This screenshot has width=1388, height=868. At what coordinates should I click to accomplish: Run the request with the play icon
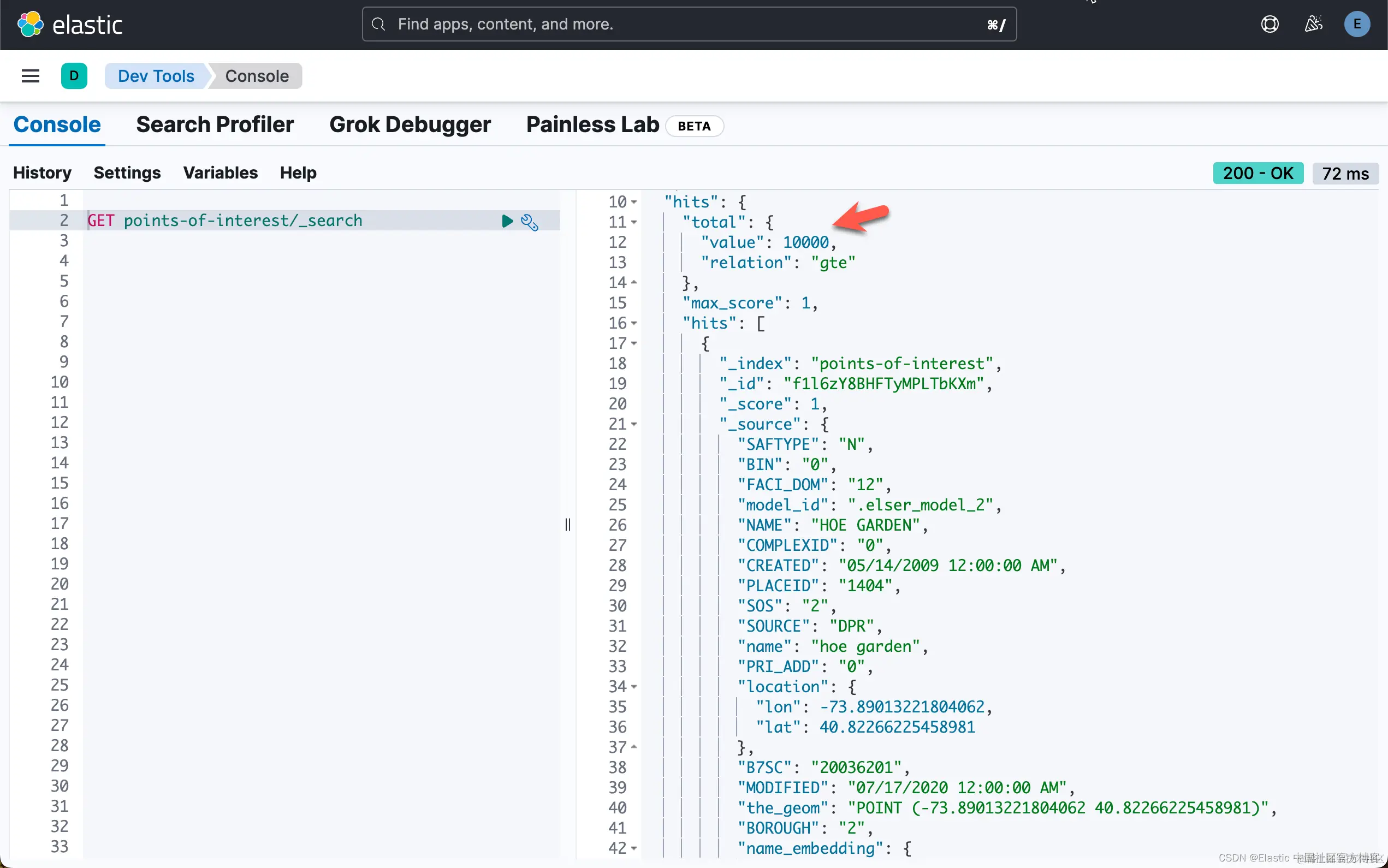pyautogui.click(x=507, y=221)
